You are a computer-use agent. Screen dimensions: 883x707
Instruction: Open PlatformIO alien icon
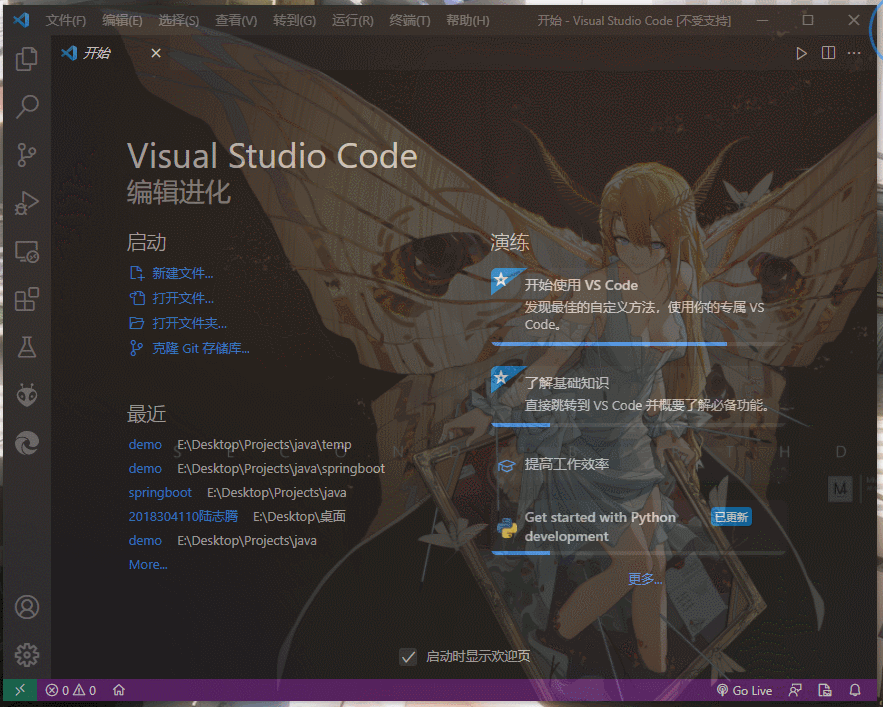pyautogui.click(x=27, y=396)
